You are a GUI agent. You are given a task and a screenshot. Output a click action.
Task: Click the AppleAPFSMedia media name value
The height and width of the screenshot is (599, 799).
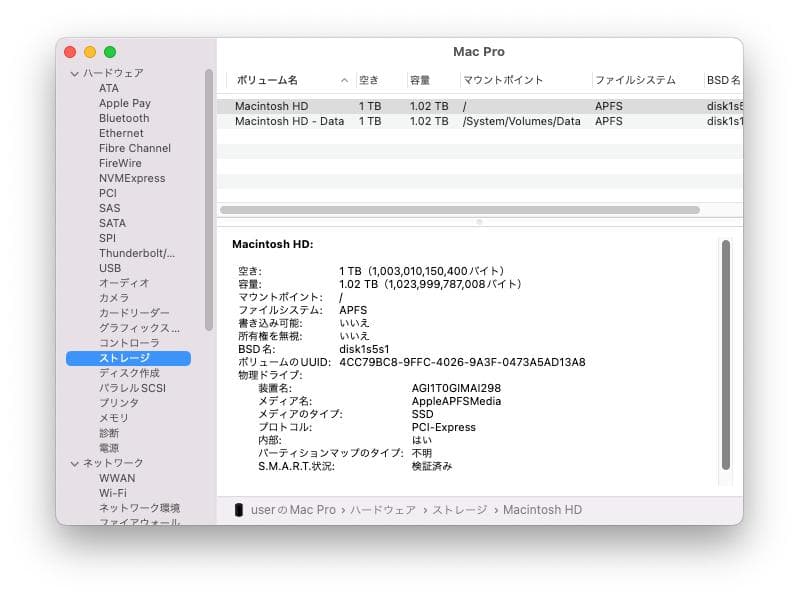pyautogui.click(x=456, y=401)
